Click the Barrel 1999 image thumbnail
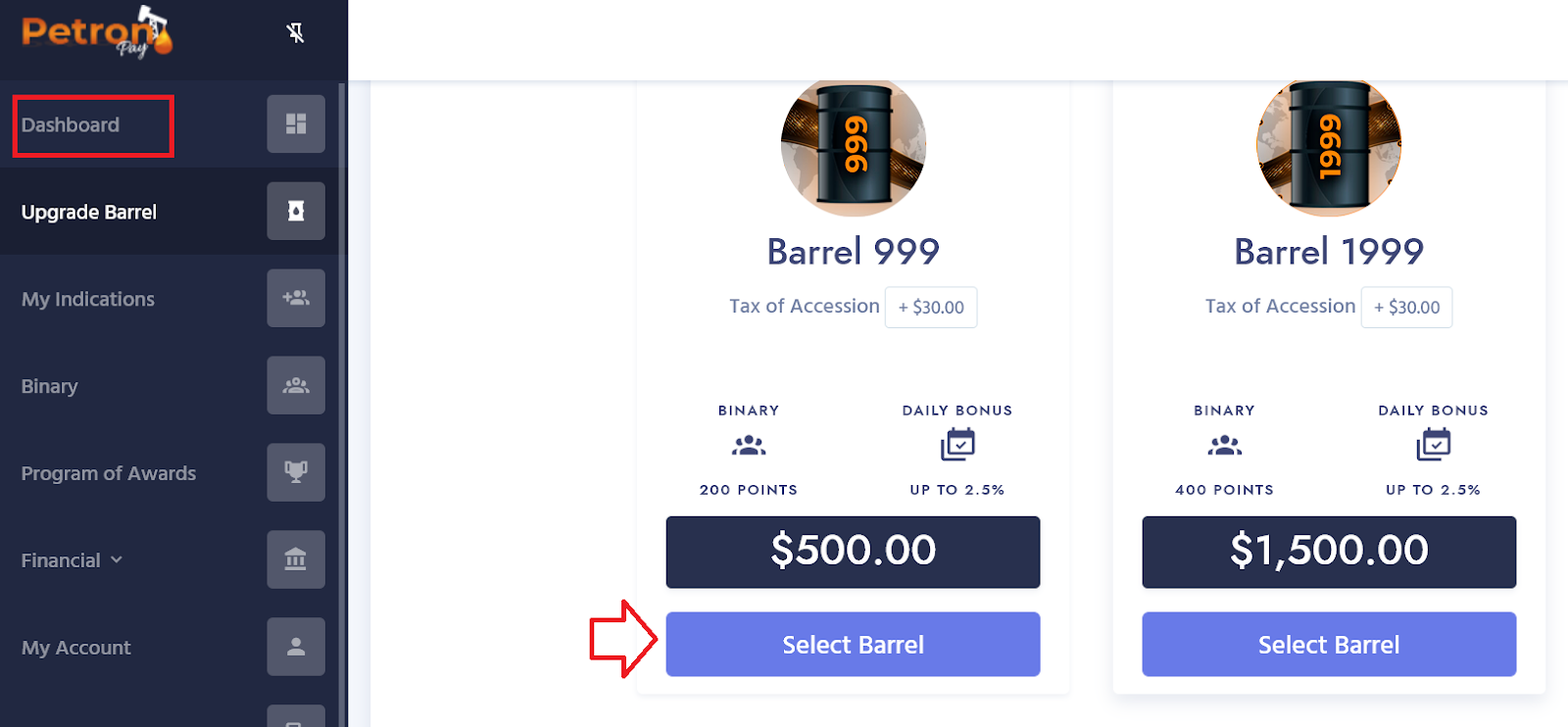Screen dimensions: 1568x727 click(x=1329, y=147)
